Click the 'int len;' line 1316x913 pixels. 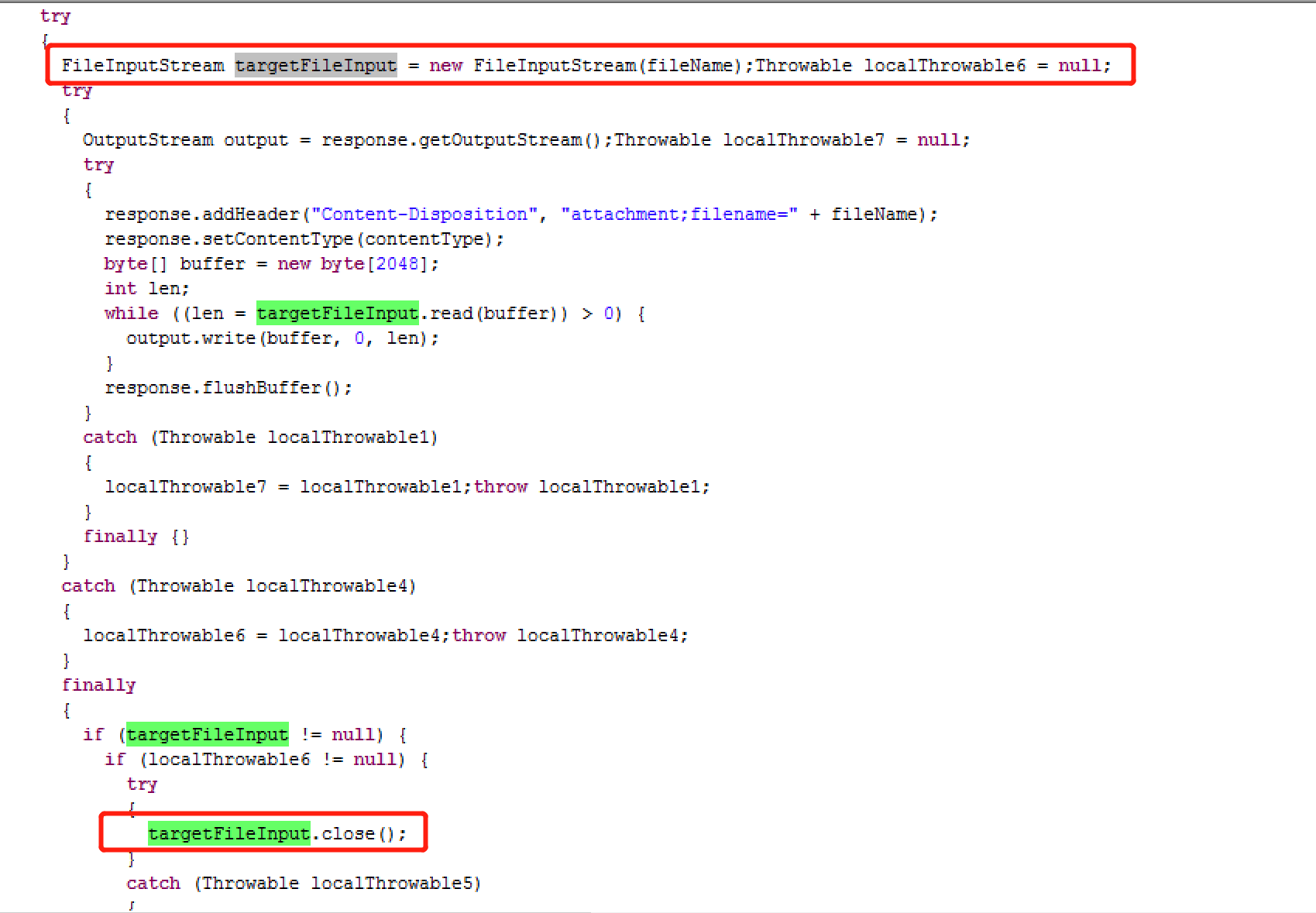click(147, 289)
